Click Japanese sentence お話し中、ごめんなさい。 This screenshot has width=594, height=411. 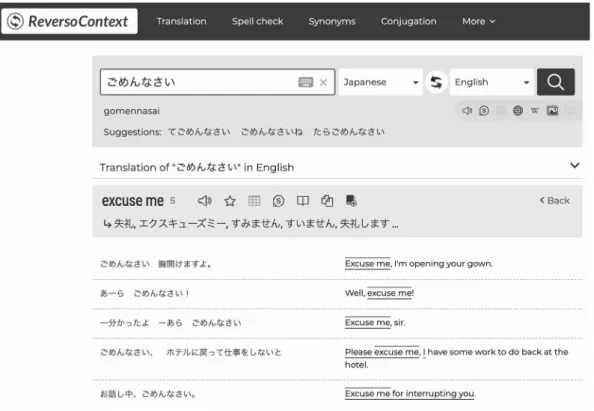click(x=148, y=394)
